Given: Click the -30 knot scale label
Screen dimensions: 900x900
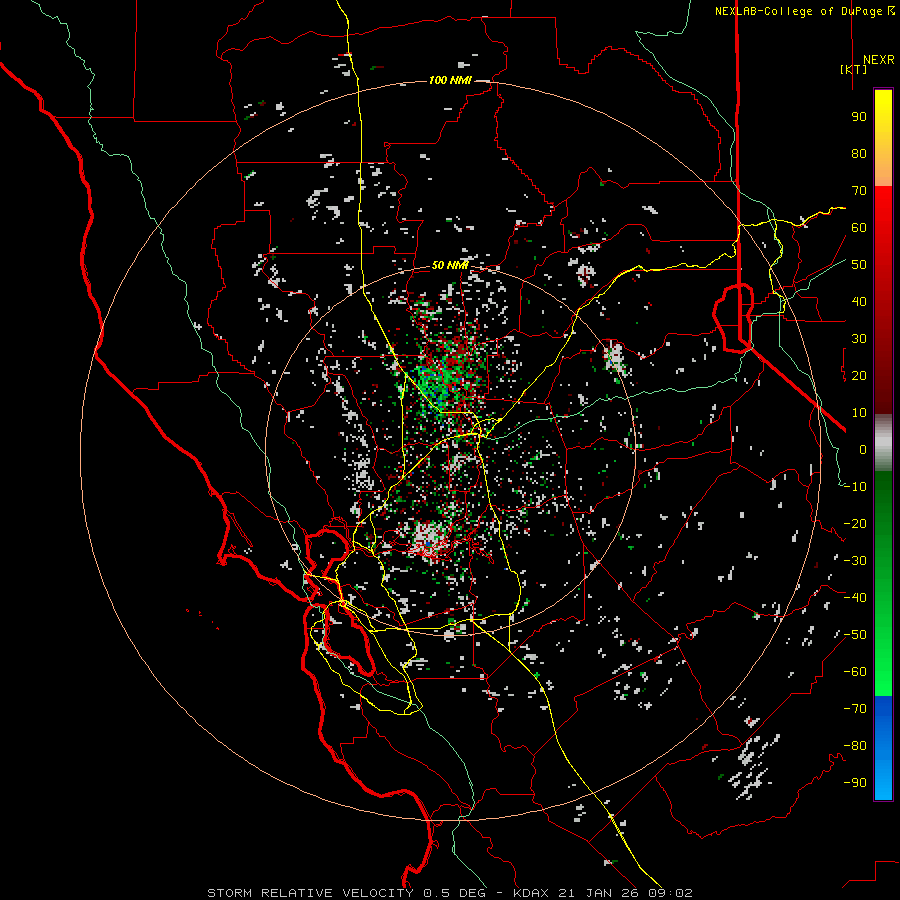Looking at the screenshot, I should click(855, 561).
